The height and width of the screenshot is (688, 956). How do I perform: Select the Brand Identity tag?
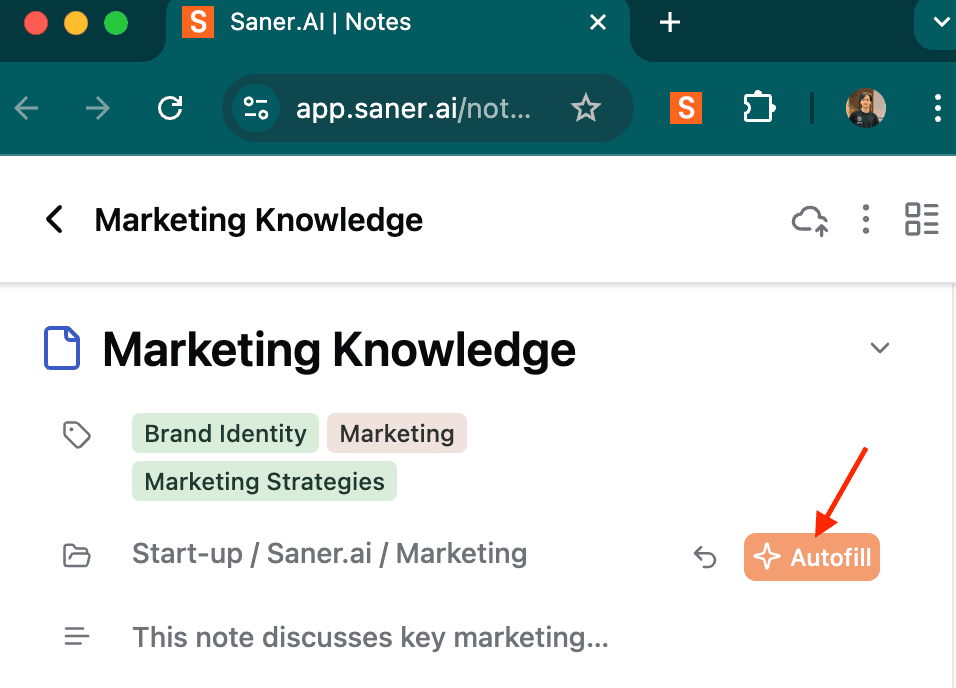pyautogui.click(x=225, y=433)
